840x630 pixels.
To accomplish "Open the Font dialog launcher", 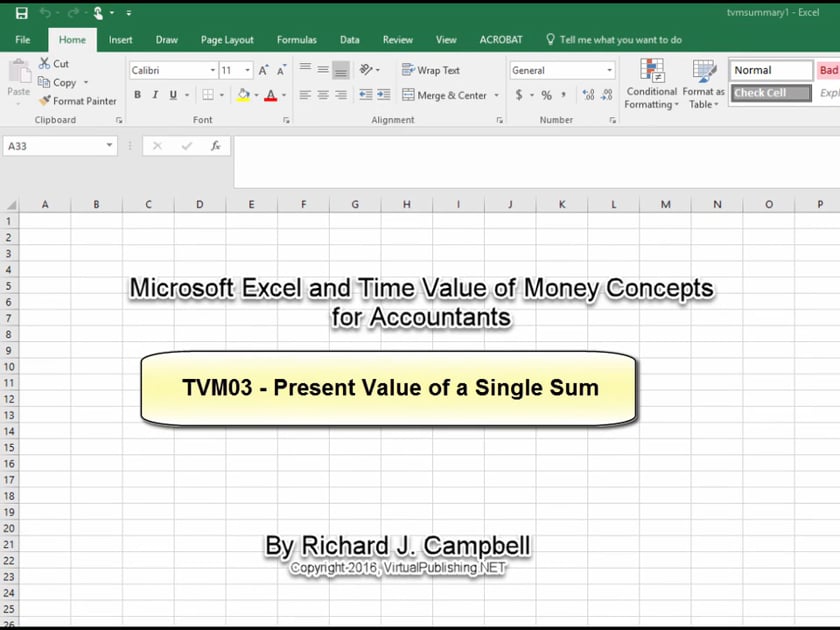I will 287,121.
